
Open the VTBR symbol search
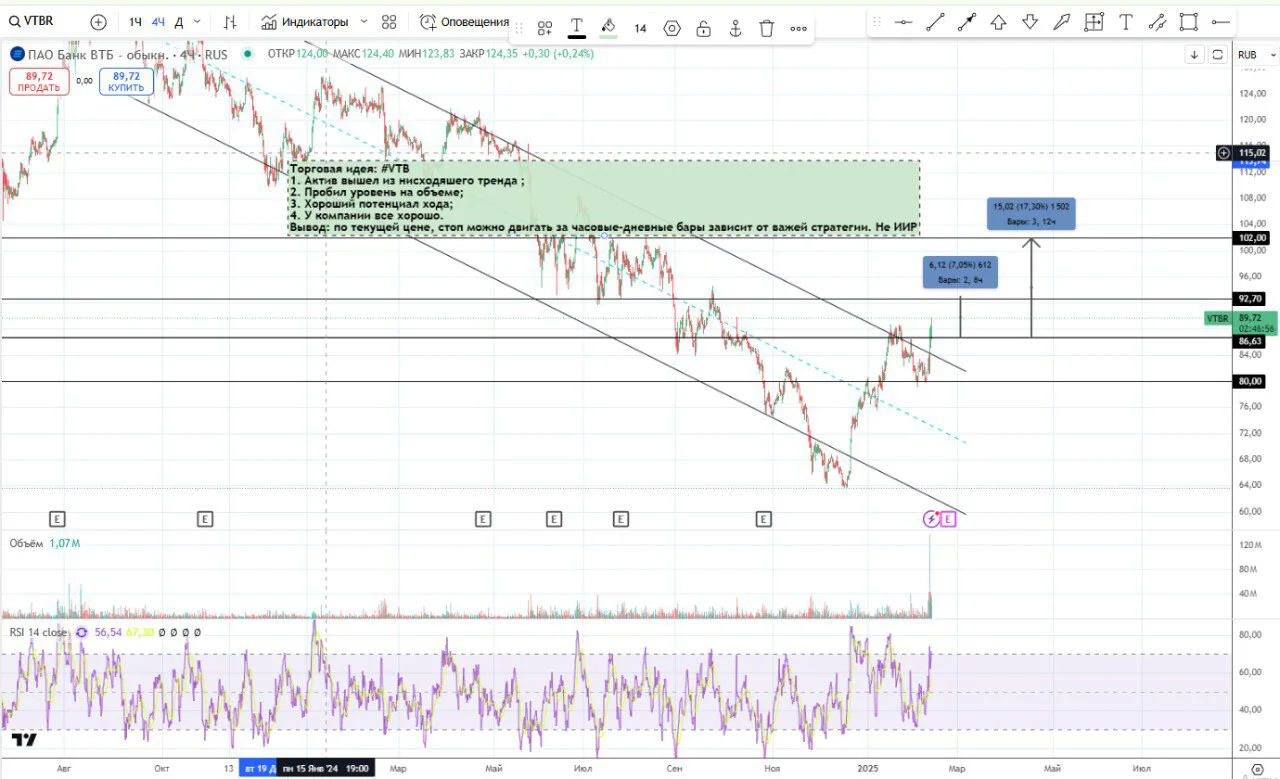tap(32, 21)
